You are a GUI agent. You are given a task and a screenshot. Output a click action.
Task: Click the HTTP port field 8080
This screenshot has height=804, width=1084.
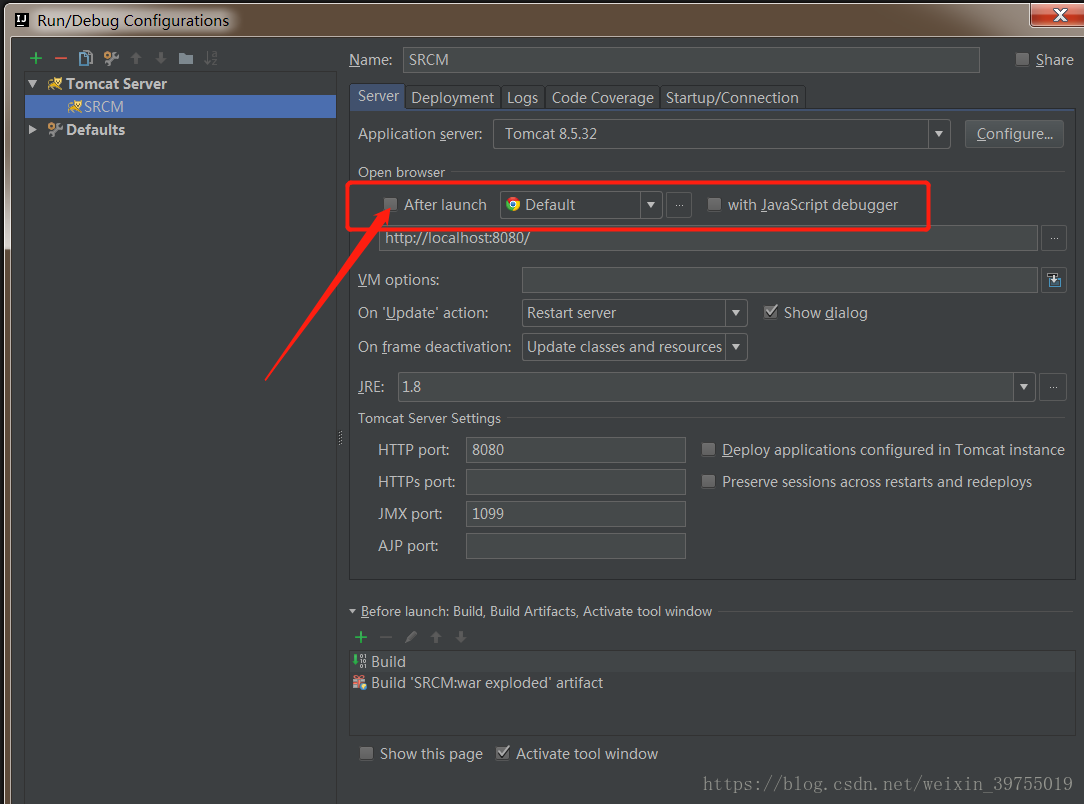coord(576,450)
